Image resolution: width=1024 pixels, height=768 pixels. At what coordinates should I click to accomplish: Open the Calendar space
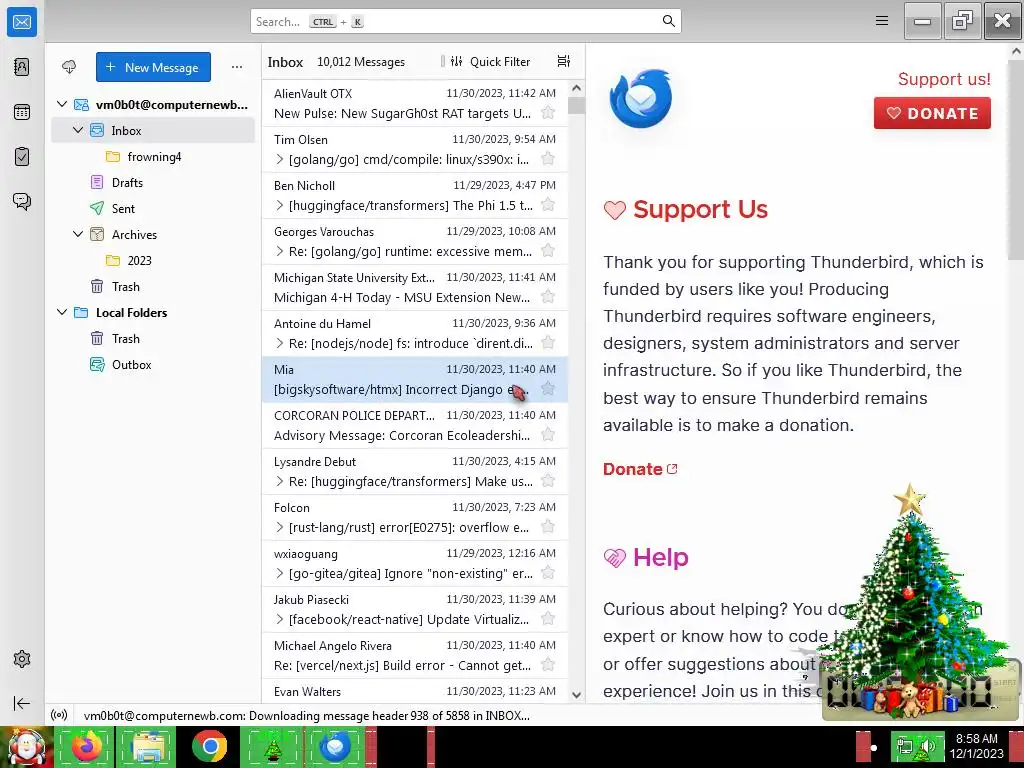22,112
